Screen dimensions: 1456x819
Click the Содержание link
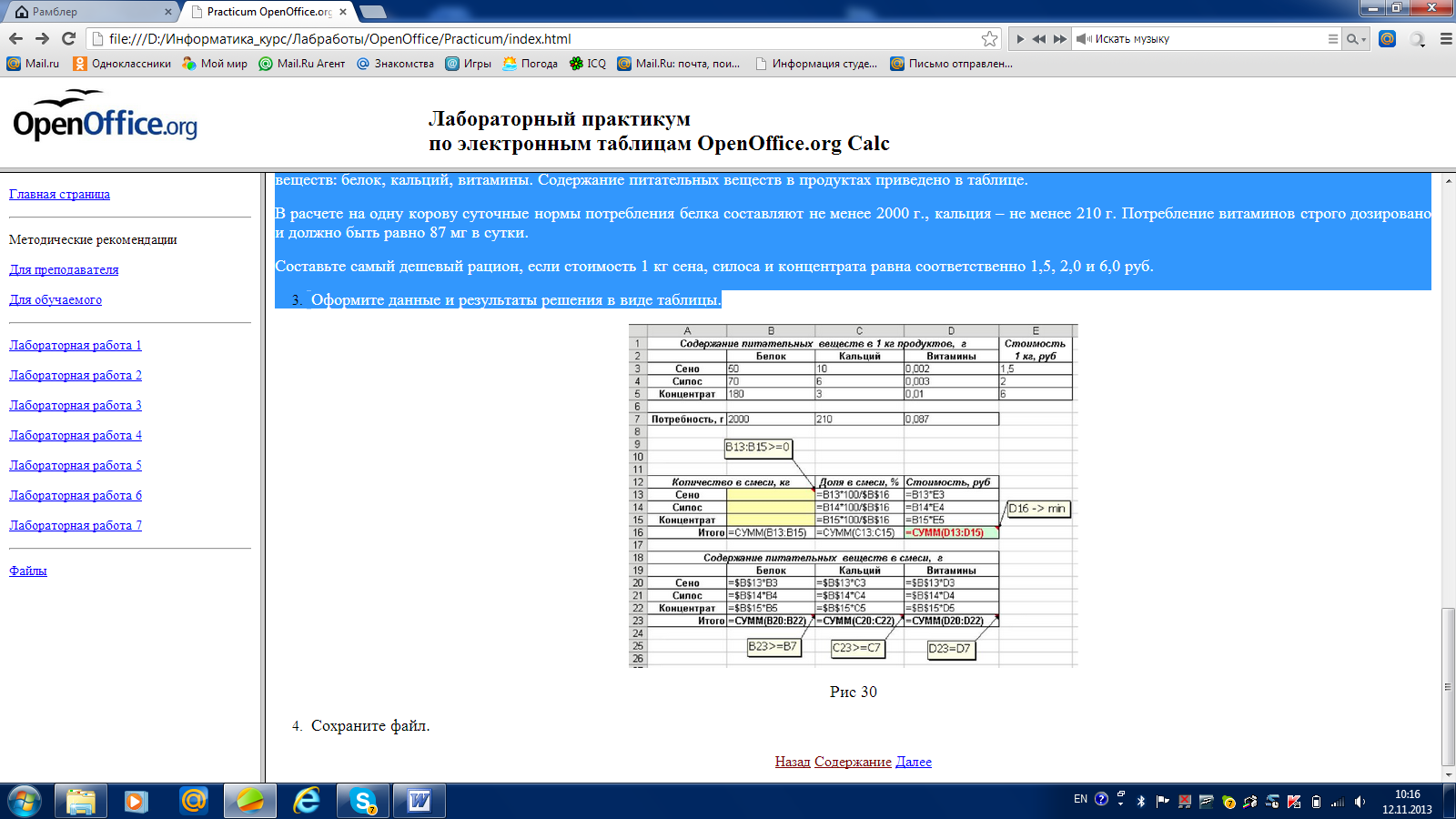point(853,762)
